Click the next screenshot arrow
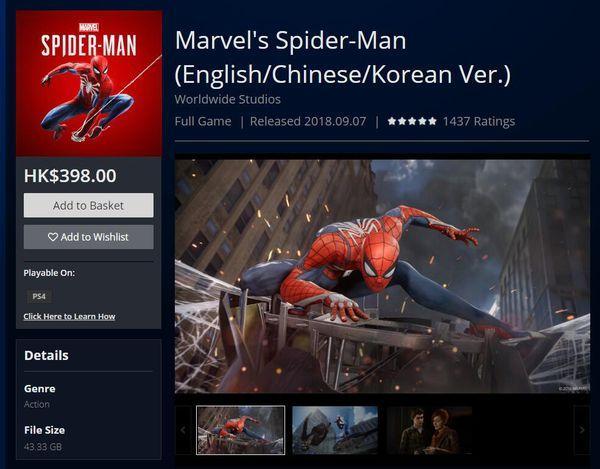600x469 pixels. [x=582, y=430]
